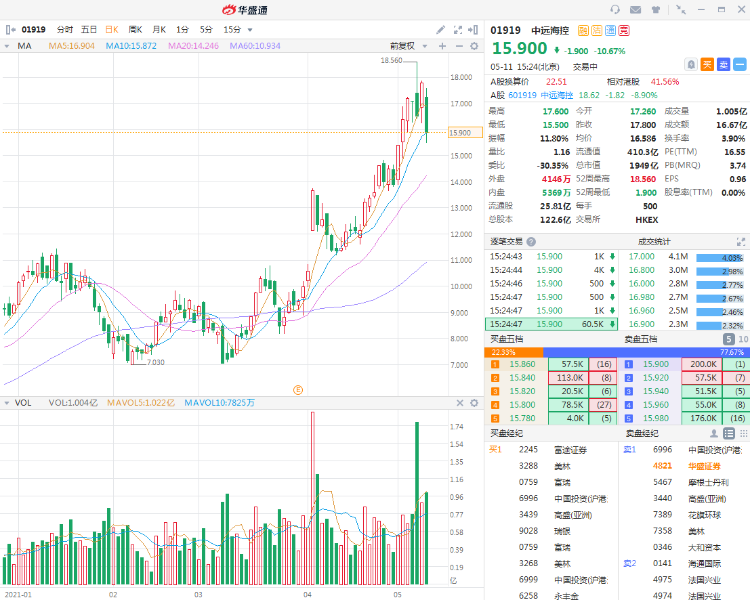Click the pencil drawing tool icon
Image resolution: width=750 pixels, height=600 pixels.
click(441, 30)
